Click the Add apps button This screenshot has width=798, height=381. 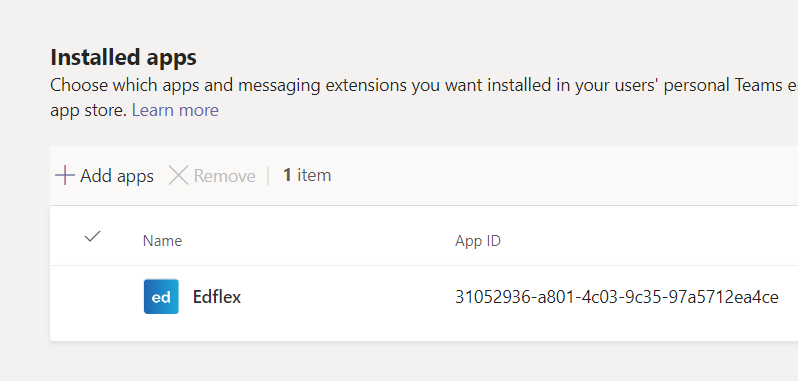point(104,175)
